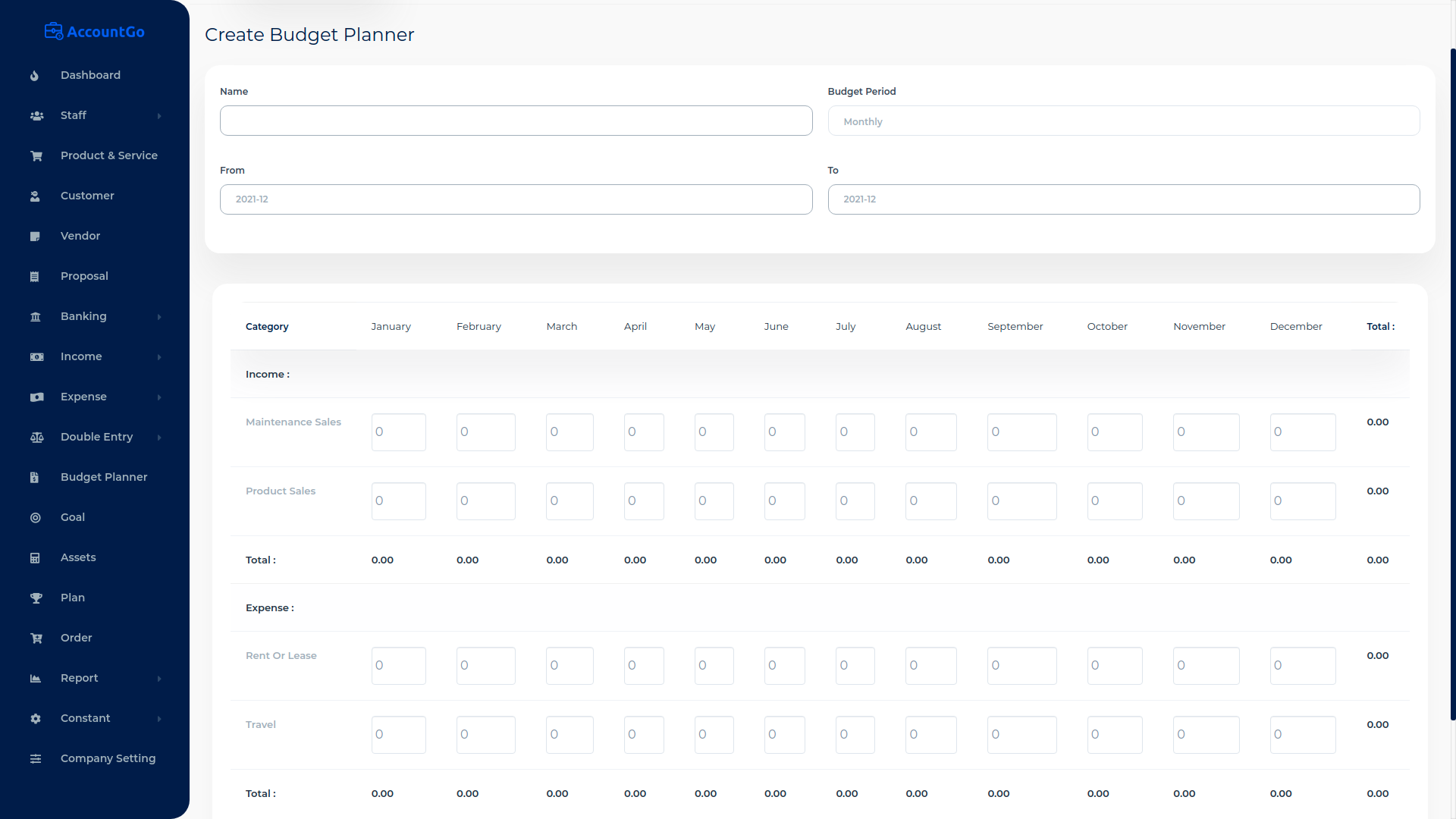Screen dimensions: 1456x819
Task: Expand the Income submenu arrow
Action: click(x=159, y=357)
